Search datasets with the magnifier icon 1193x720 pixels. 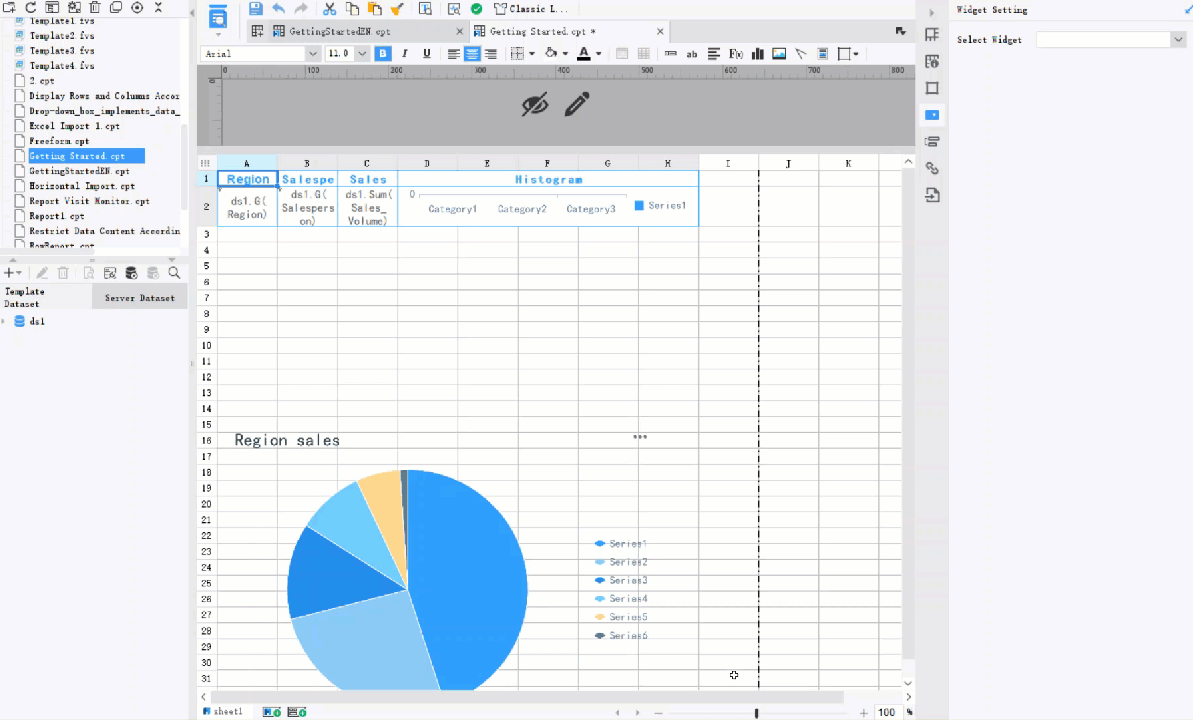coord(174,272)
